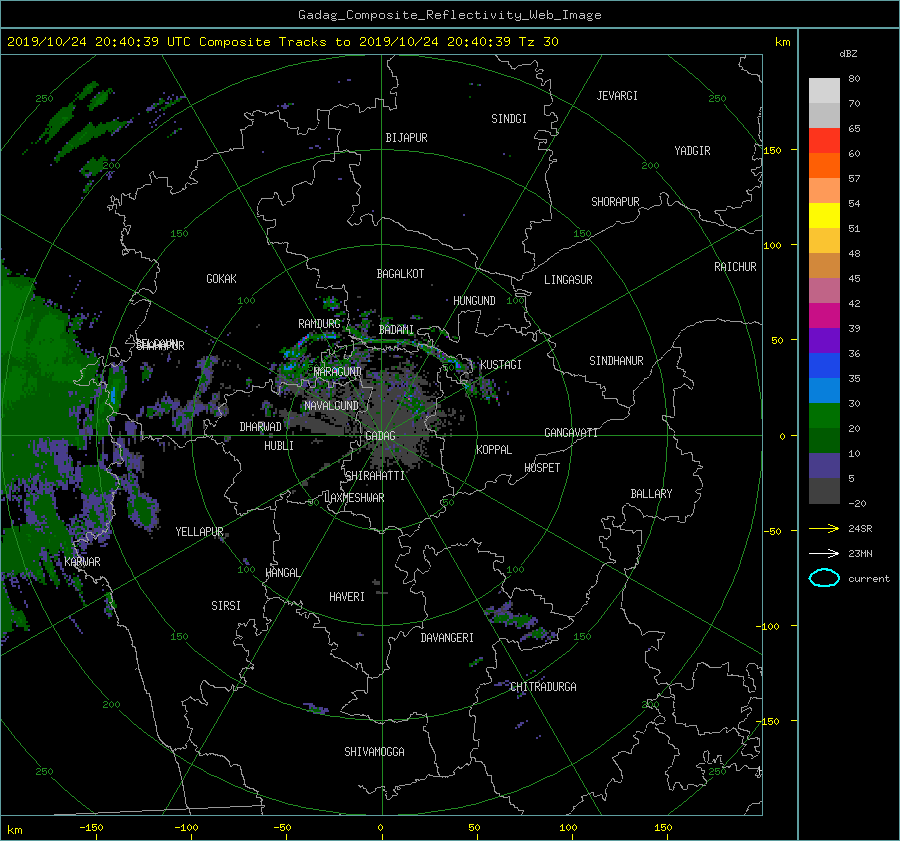Click the KOPPAL city label
The image size is (900, 841).
click(x=494, y=450)
